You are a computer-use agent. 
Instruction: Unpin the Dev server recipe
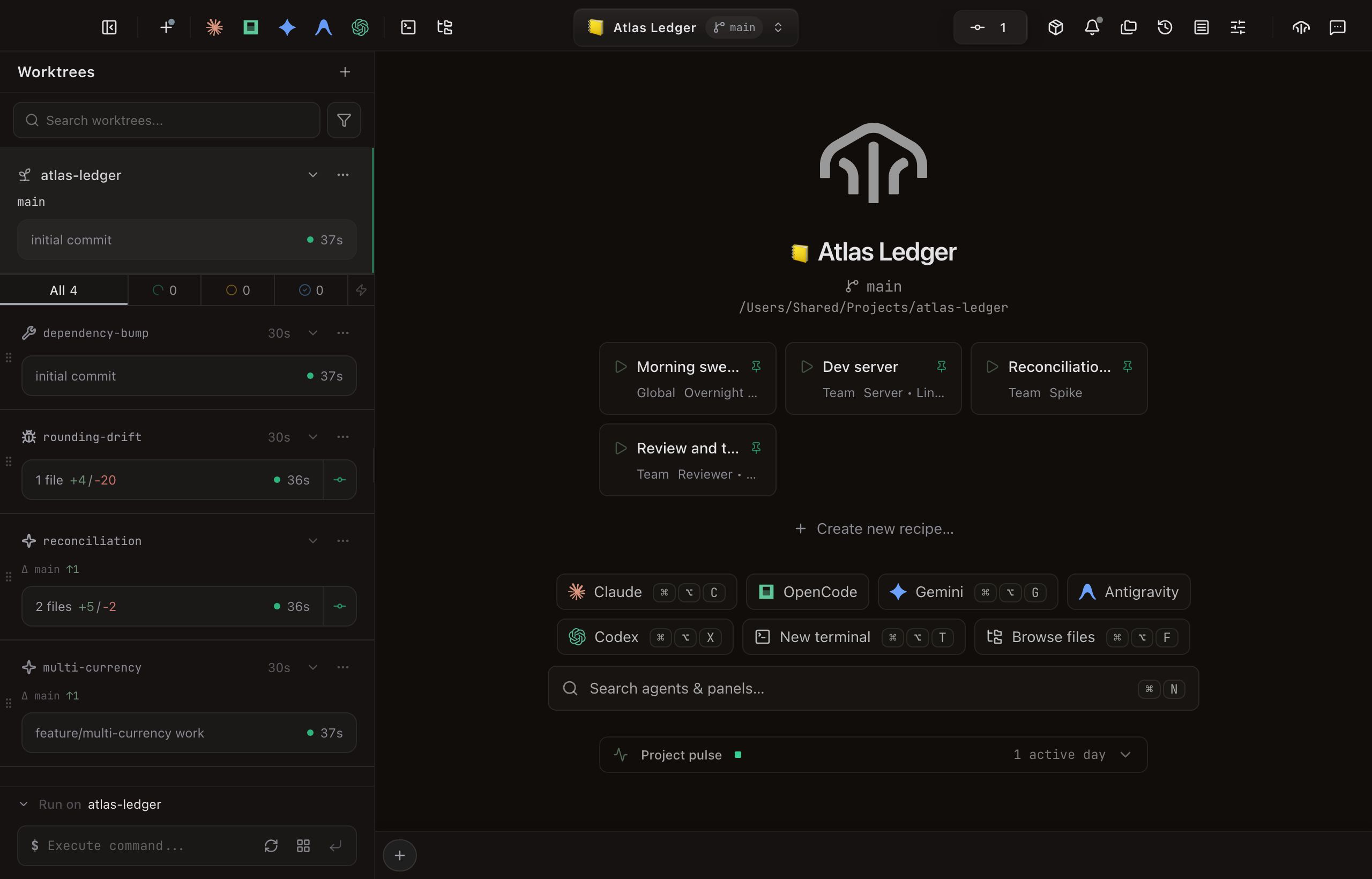pos(942,367)
